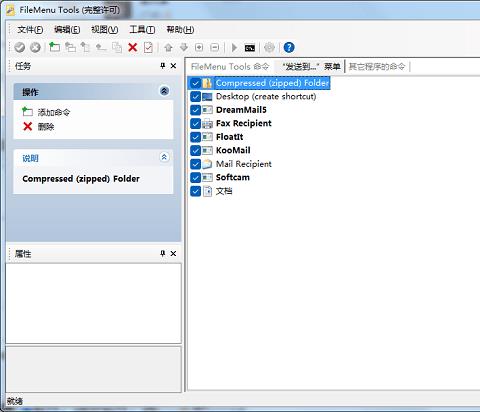Click the move up arrow toolbar icon

[168, 48]
